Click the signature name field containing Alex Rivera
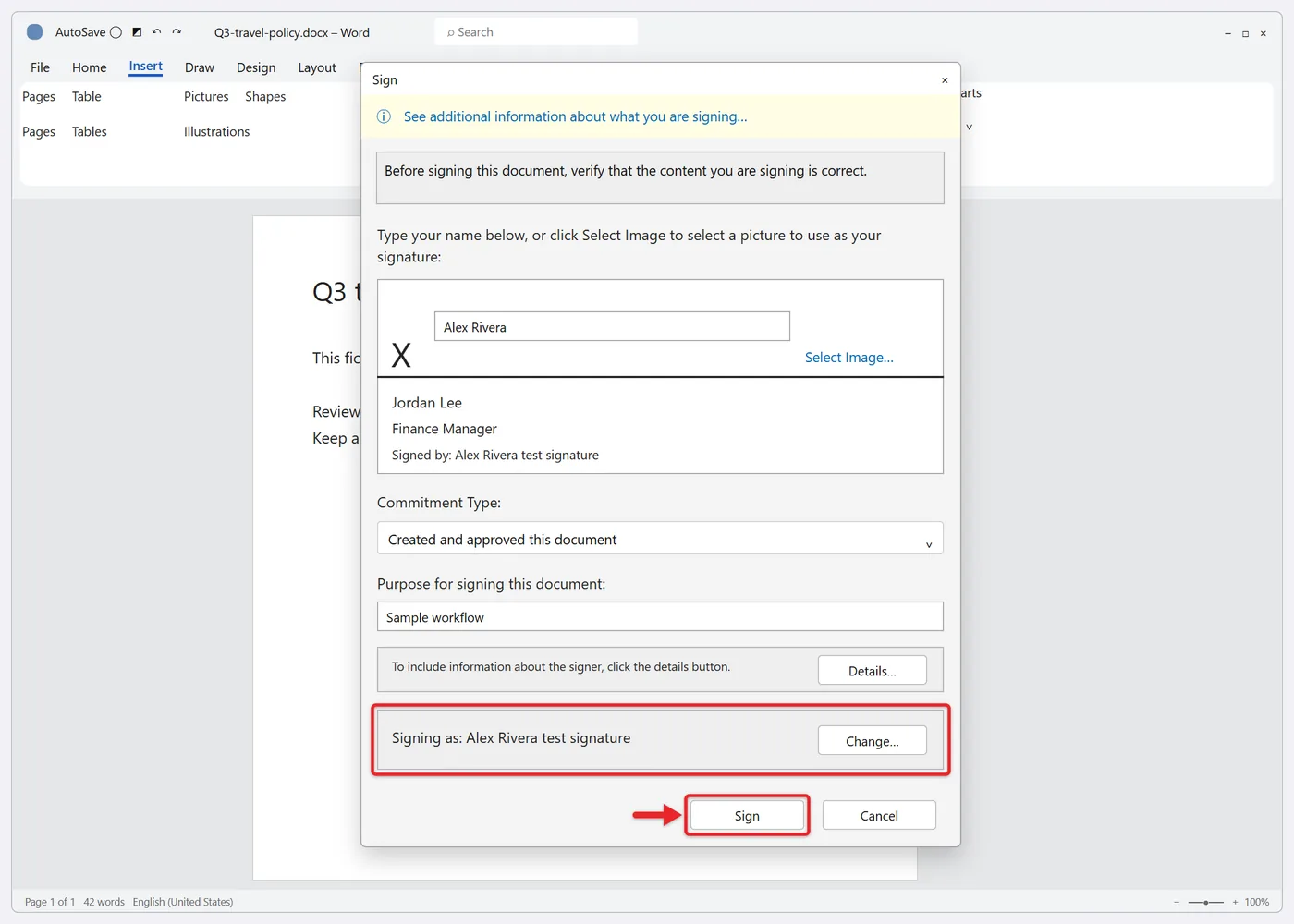This screenshot has height=924, width=1294. (612, 327)
